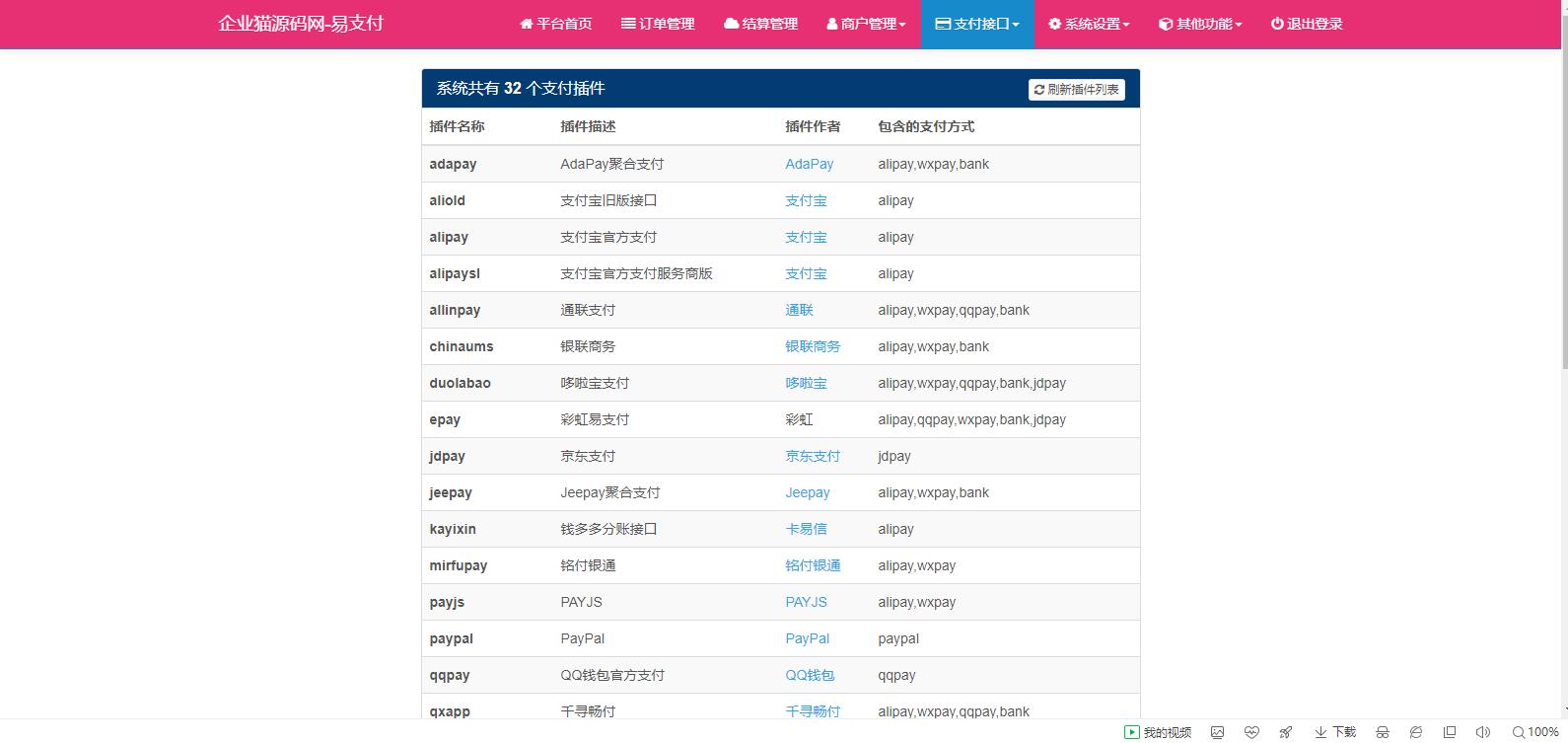1568x743 pixels.
Task: Click the incognito glasses icon in the status bar
Action: tap(1383, 732)
